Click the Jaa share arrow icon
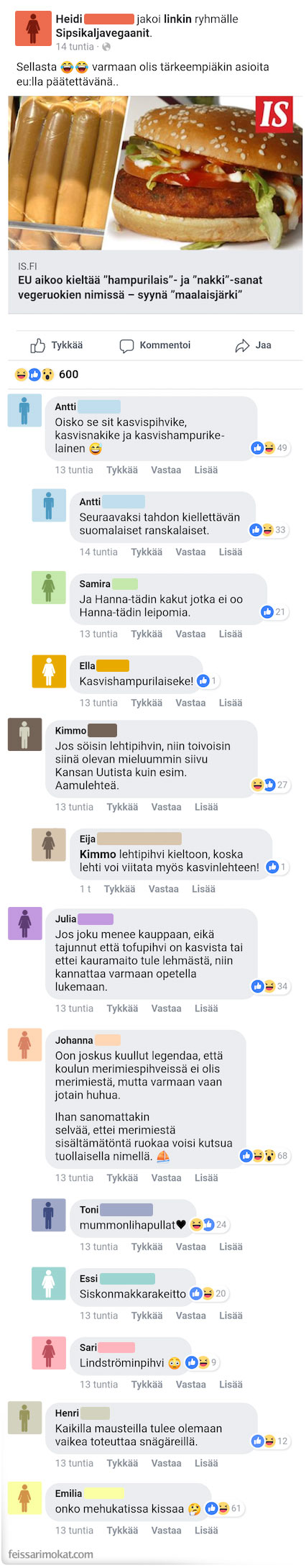Screen dimensions: 306x1568 pyautogui.click(x=242, y=346)
